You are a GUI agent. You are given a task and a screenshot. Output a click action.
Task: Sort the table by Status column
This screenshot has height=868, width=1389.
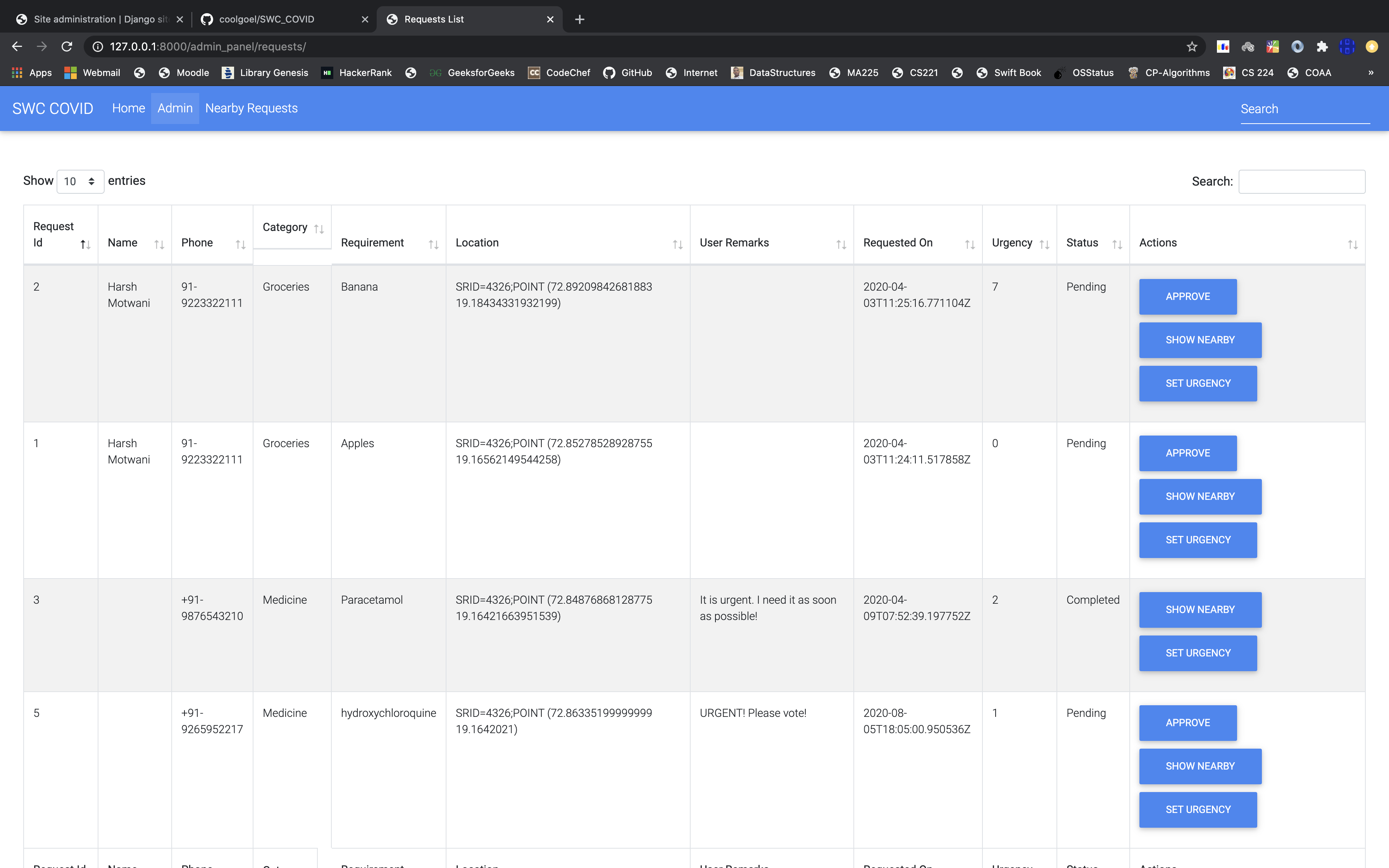coord(1117,245)
